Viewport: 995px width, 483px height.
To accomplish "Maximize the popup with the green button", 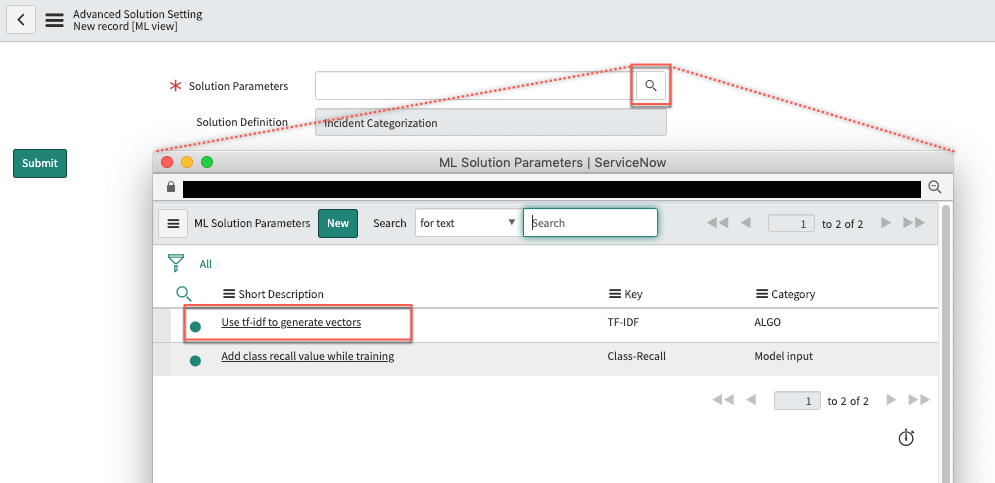I will point(207,162).
